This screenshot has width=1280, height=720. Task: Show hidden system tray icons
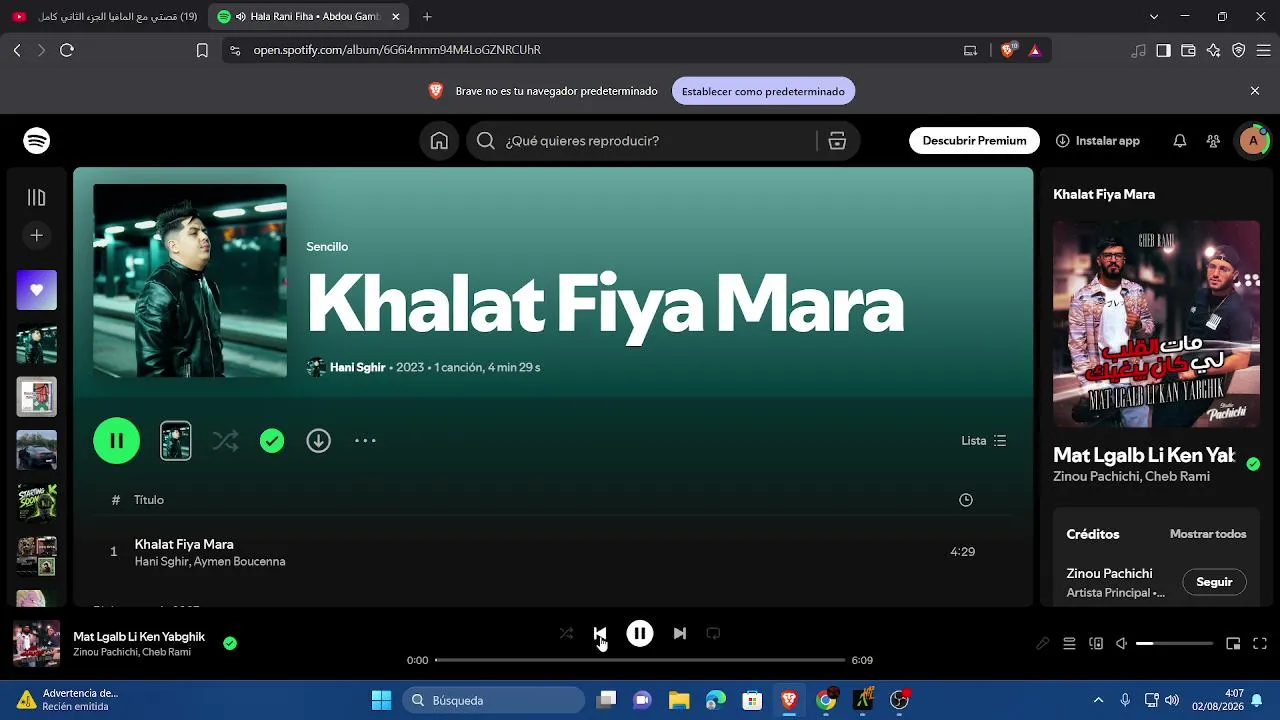pyautogui.click(x=1098, y=700)
